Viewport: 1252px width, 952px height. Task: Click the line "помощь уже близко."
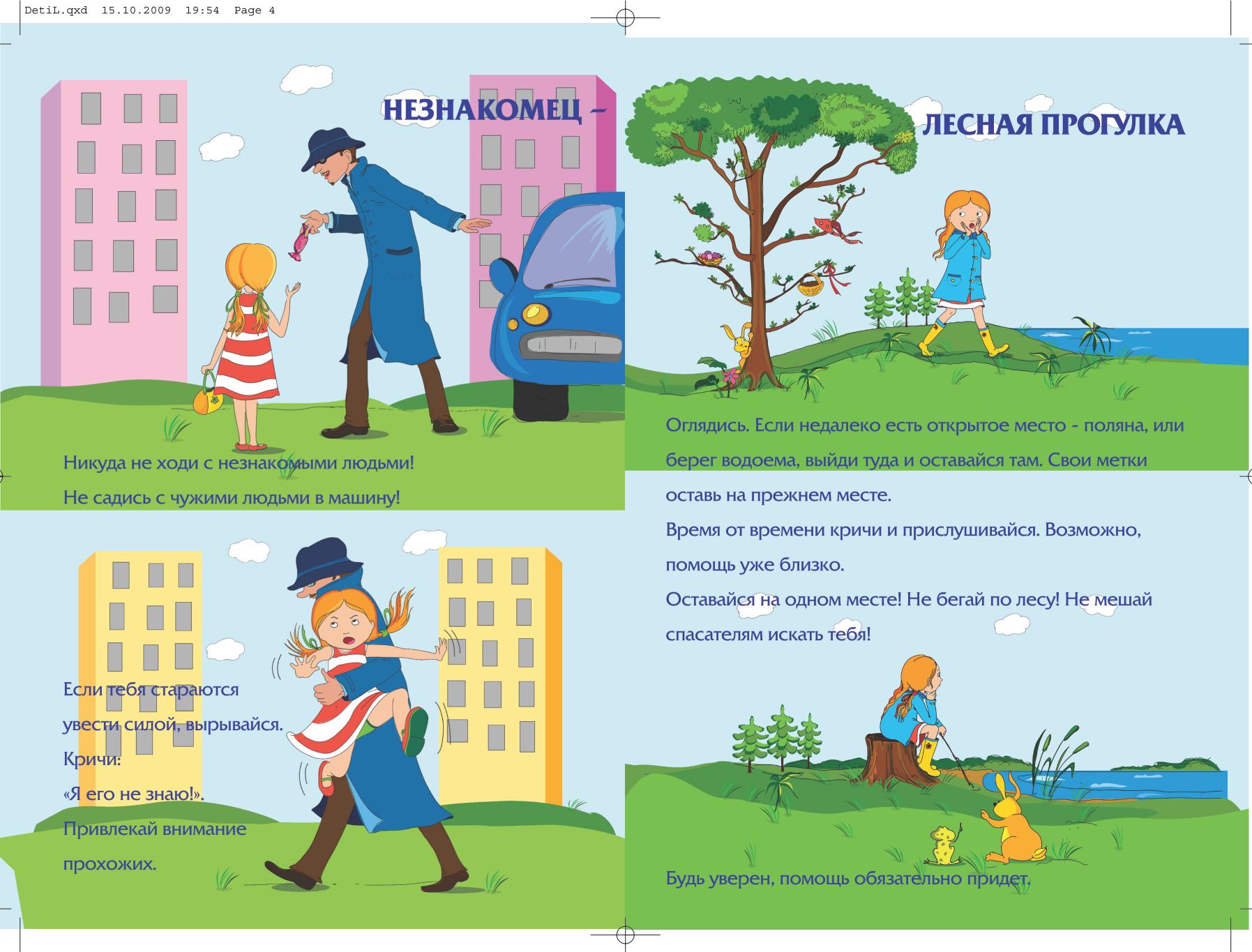[755, 565]
